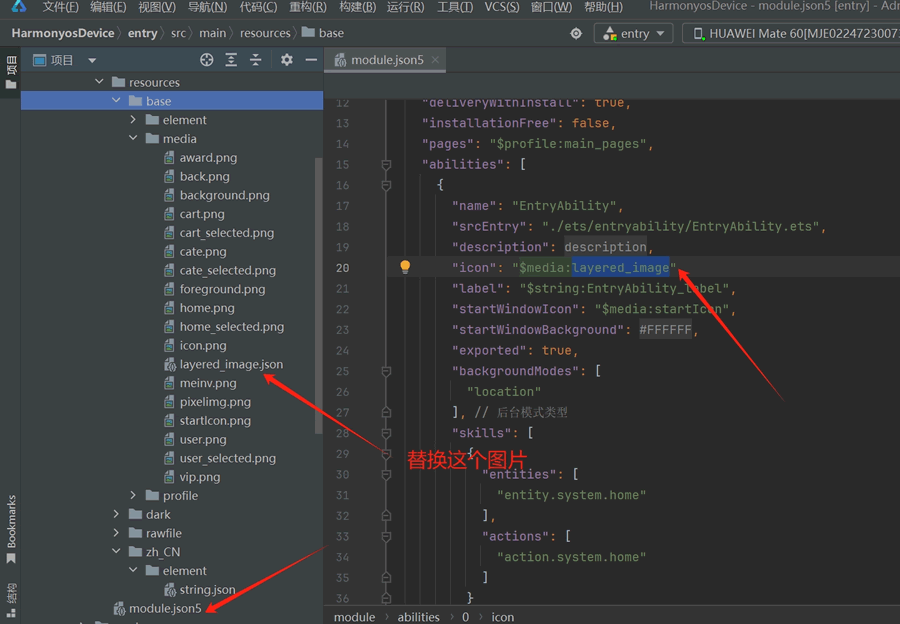
Task: Toggle the Bookmarks side tool window
Action: pos(10,529)
